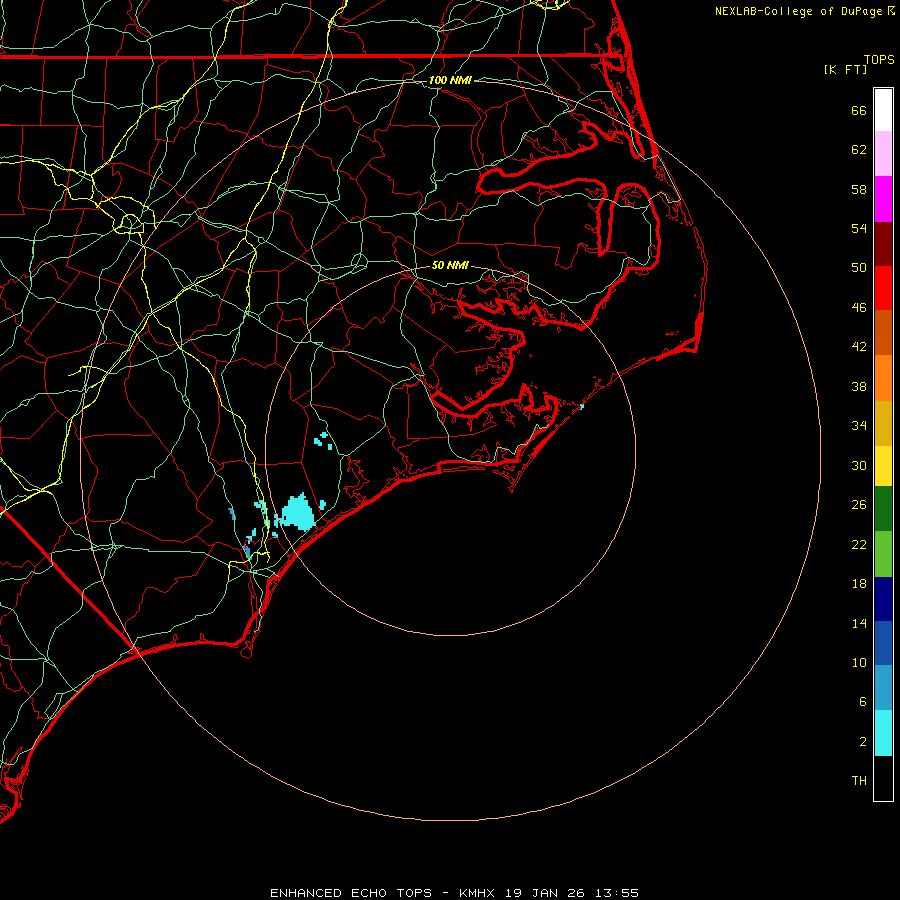Click the legend value '46'
This screenshot has height=900, width=900.
coord(859,307)
